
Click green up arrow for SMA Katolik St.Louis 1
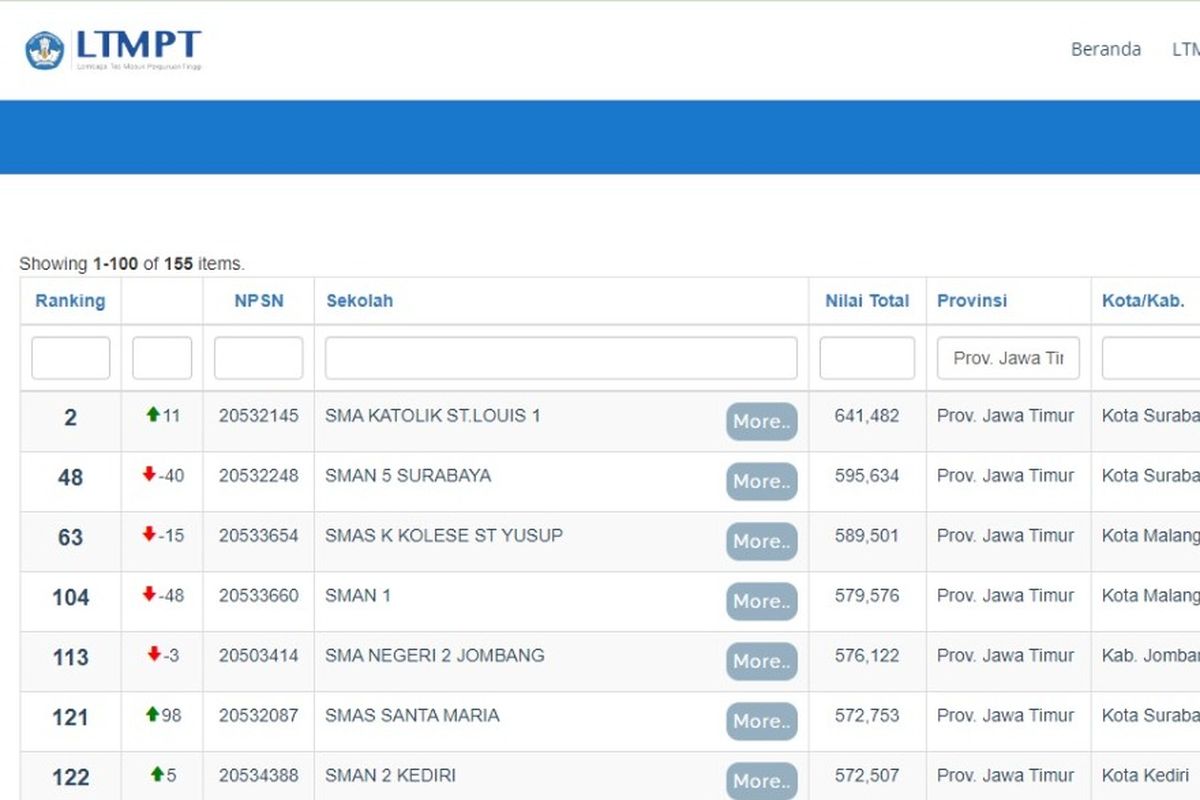(x=153, y=414)
